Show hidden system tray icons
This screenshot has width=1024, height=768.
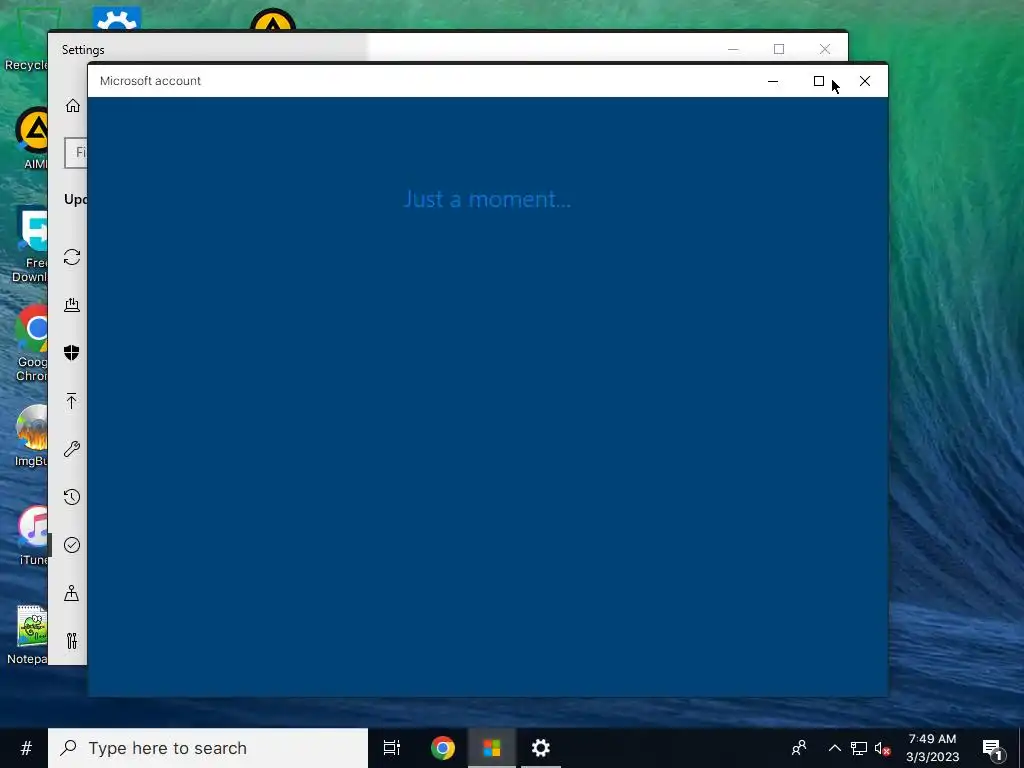(835, 748)
